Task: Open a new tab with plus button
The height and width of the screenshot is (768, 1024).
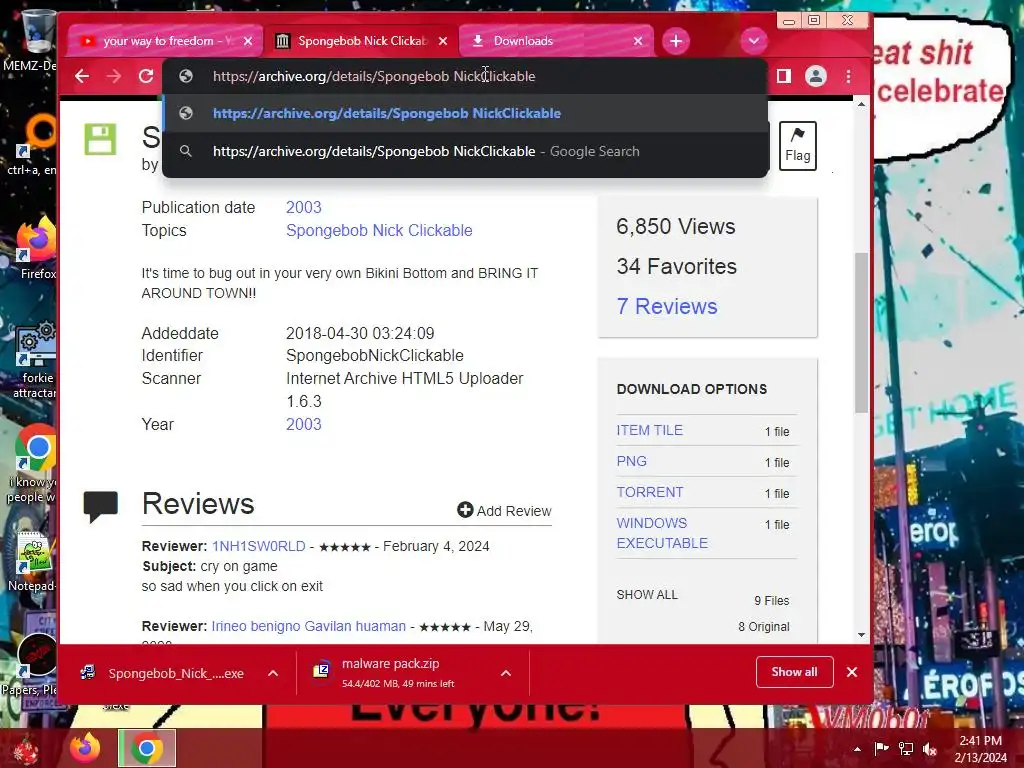Action: pos(676,41)
